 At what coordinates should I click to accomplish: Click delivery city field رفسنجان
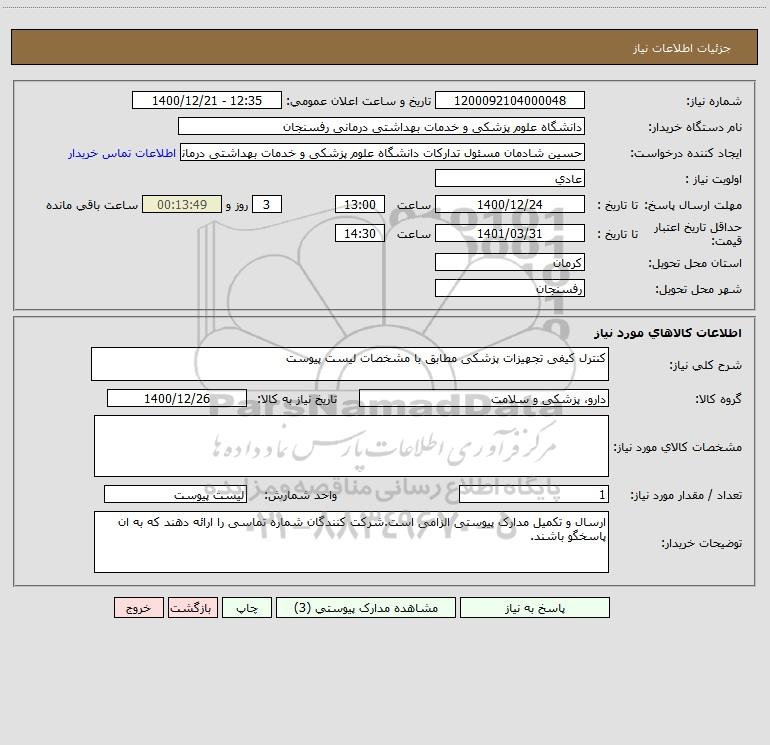[x=510, y=288]
